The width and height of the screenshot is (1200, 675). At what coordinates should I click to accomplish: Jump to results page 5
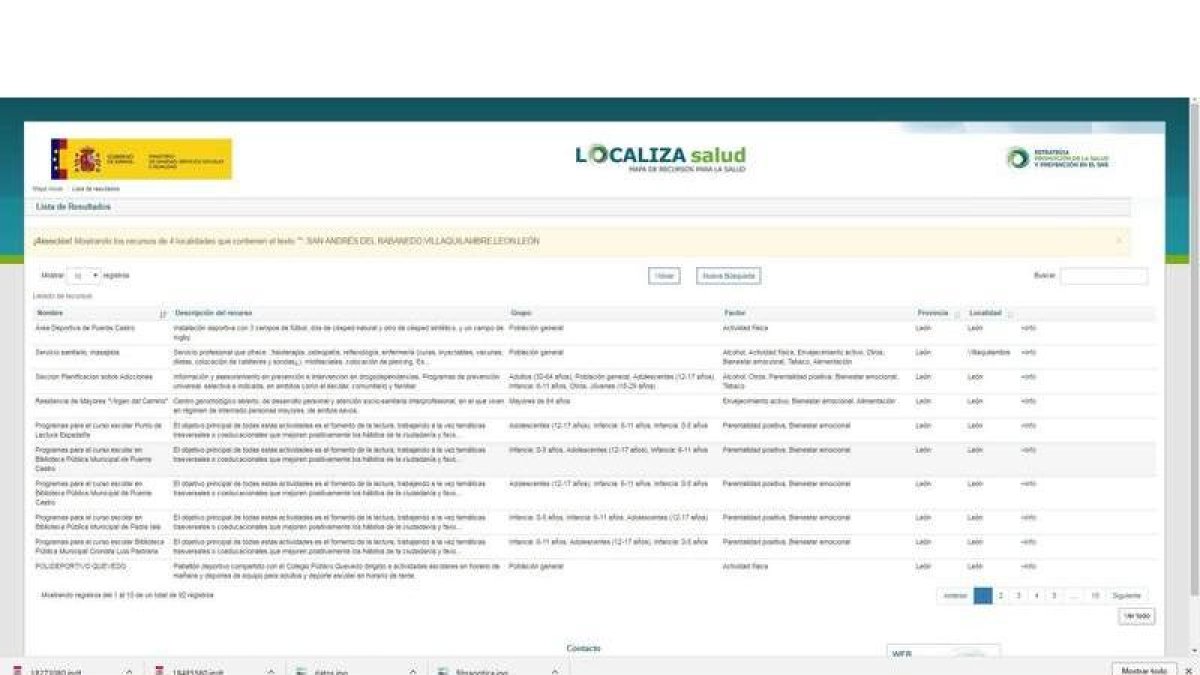click(x=1054, y=595)
